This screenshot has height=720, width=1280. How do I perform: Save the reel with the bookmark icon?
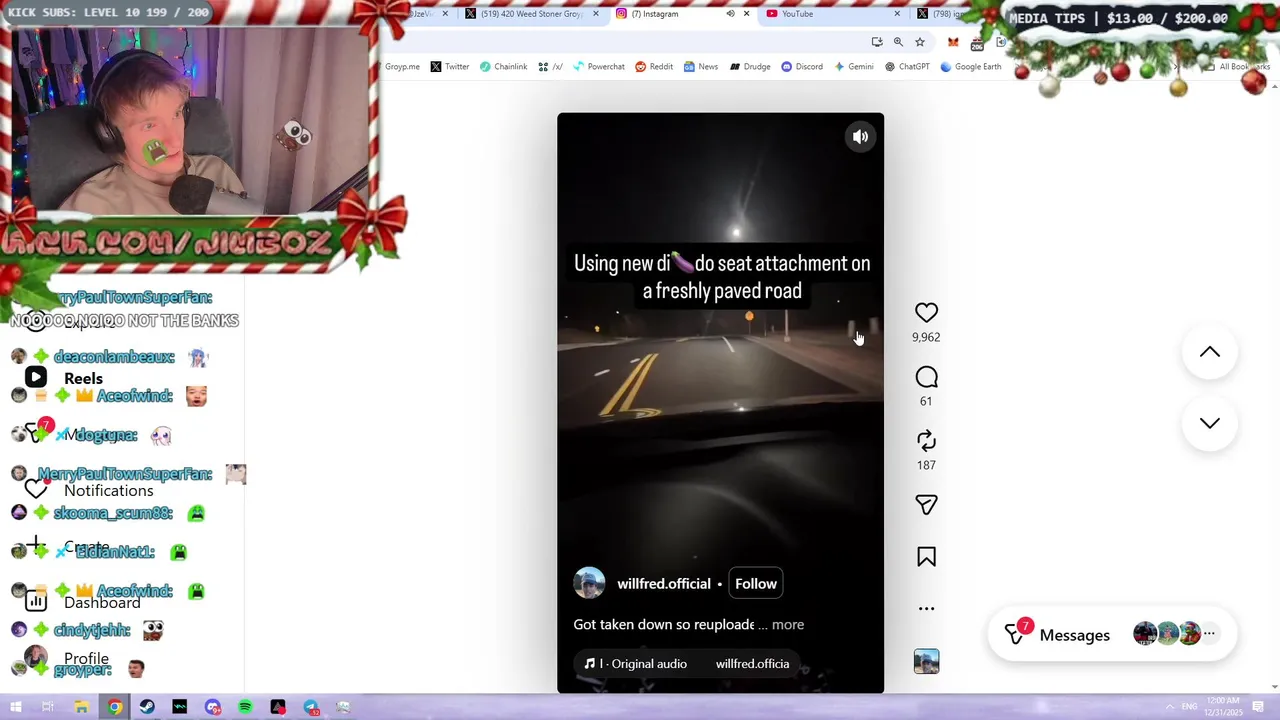926,557
